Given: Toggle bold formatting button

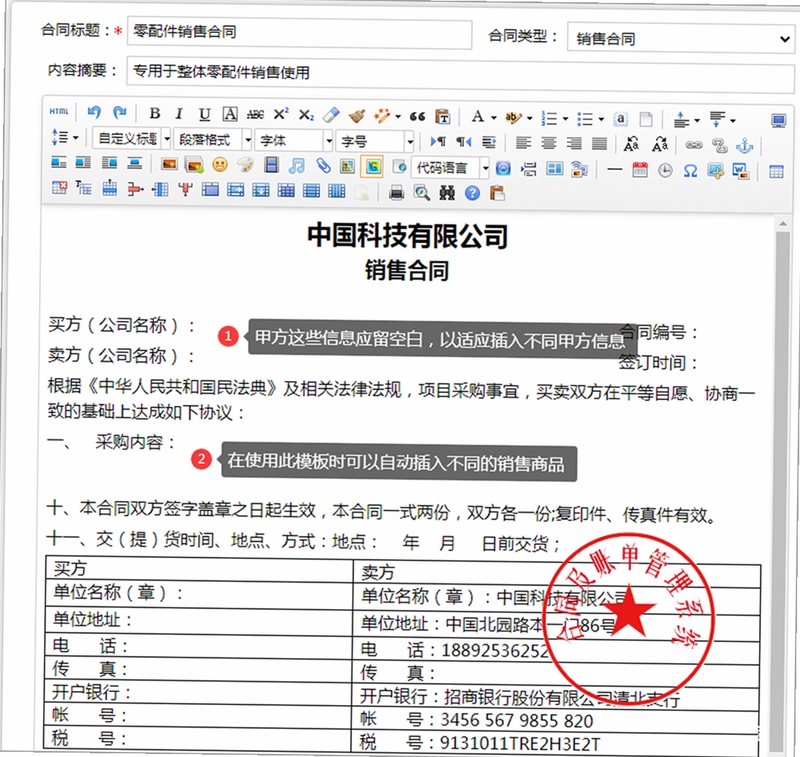Looking at the screenshot, I should point(155,113).
